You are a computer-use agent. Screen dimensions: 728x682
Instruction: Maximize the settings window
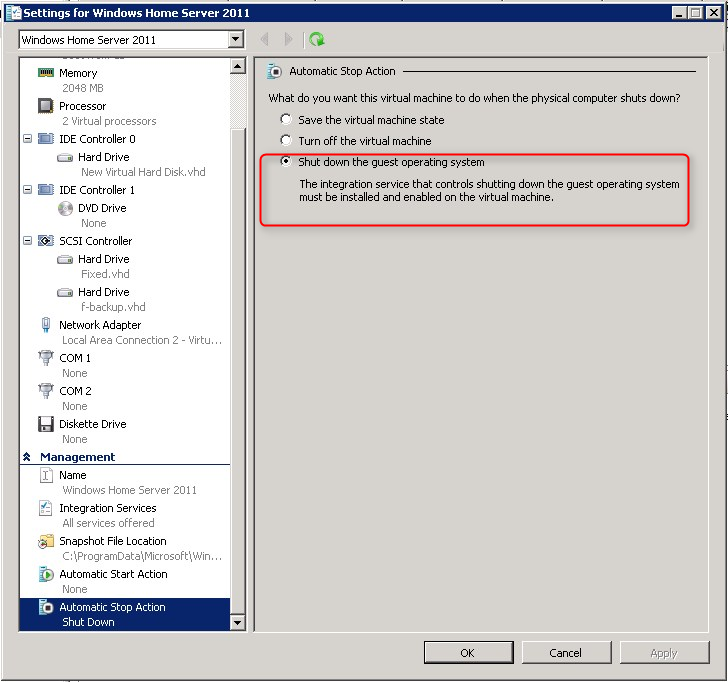click(x=696, y=13)
